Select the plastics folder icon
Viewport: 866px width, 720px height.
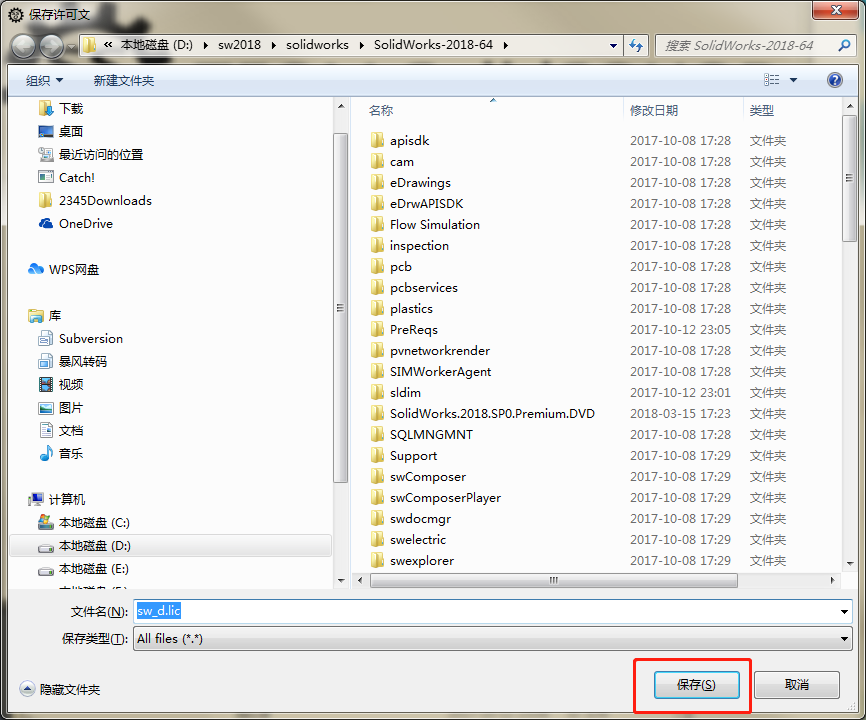pyautogui.click(x=377, y=308)
